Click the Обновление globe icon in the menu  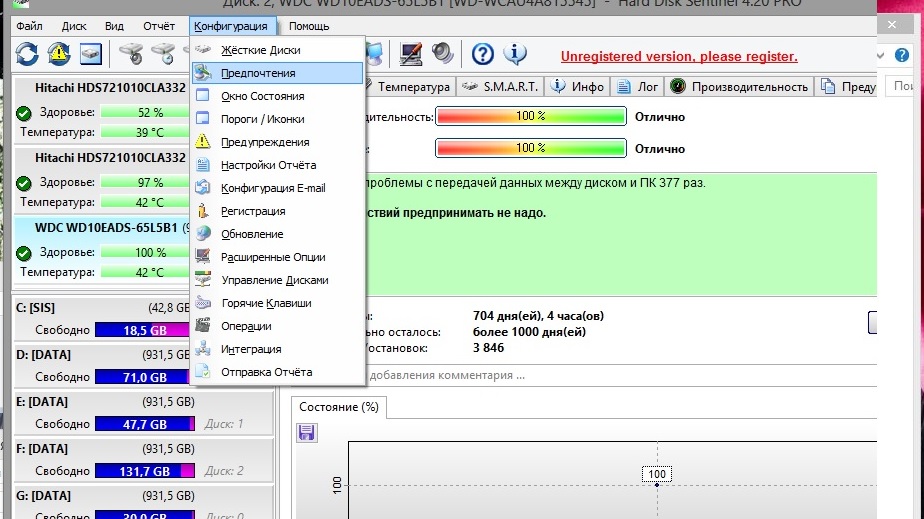click(203, 233)
